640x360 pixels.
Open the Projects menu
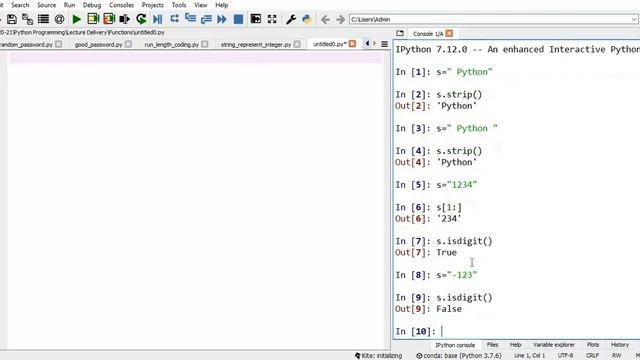(153, 5)
